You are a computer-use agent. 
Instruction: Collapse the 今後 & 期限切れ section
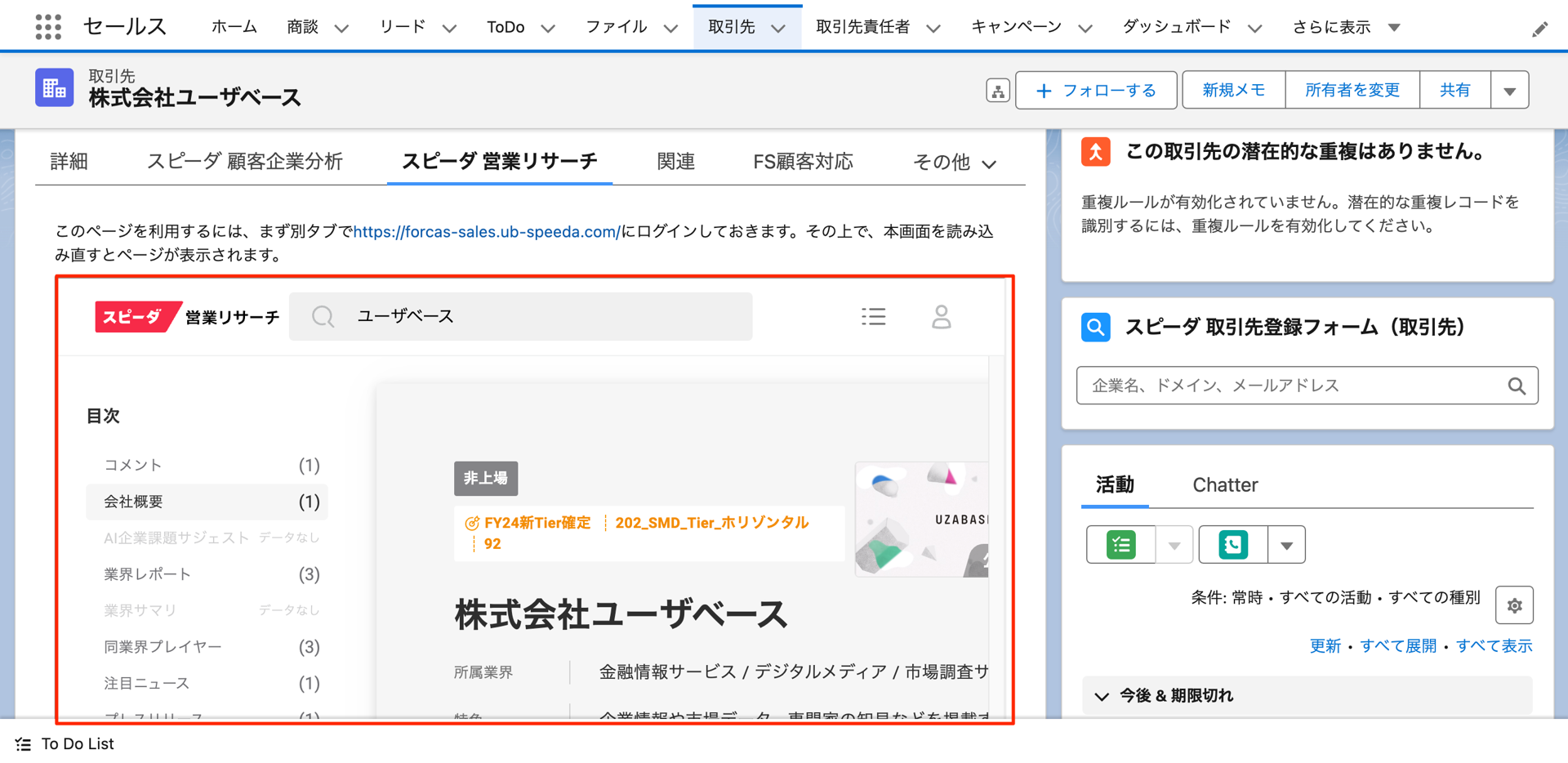tap(1102, 695)
